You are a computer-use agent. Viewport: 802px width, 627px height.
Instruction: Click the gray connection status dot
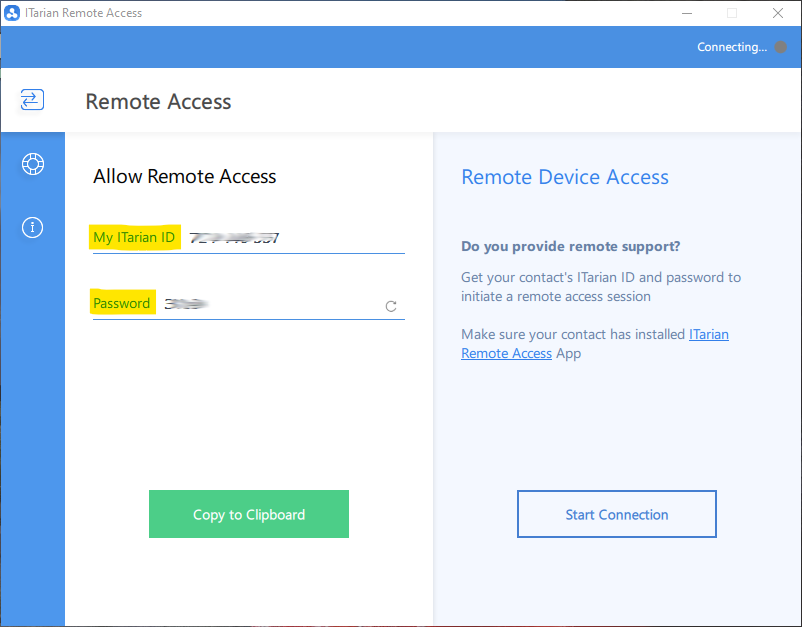781,47
